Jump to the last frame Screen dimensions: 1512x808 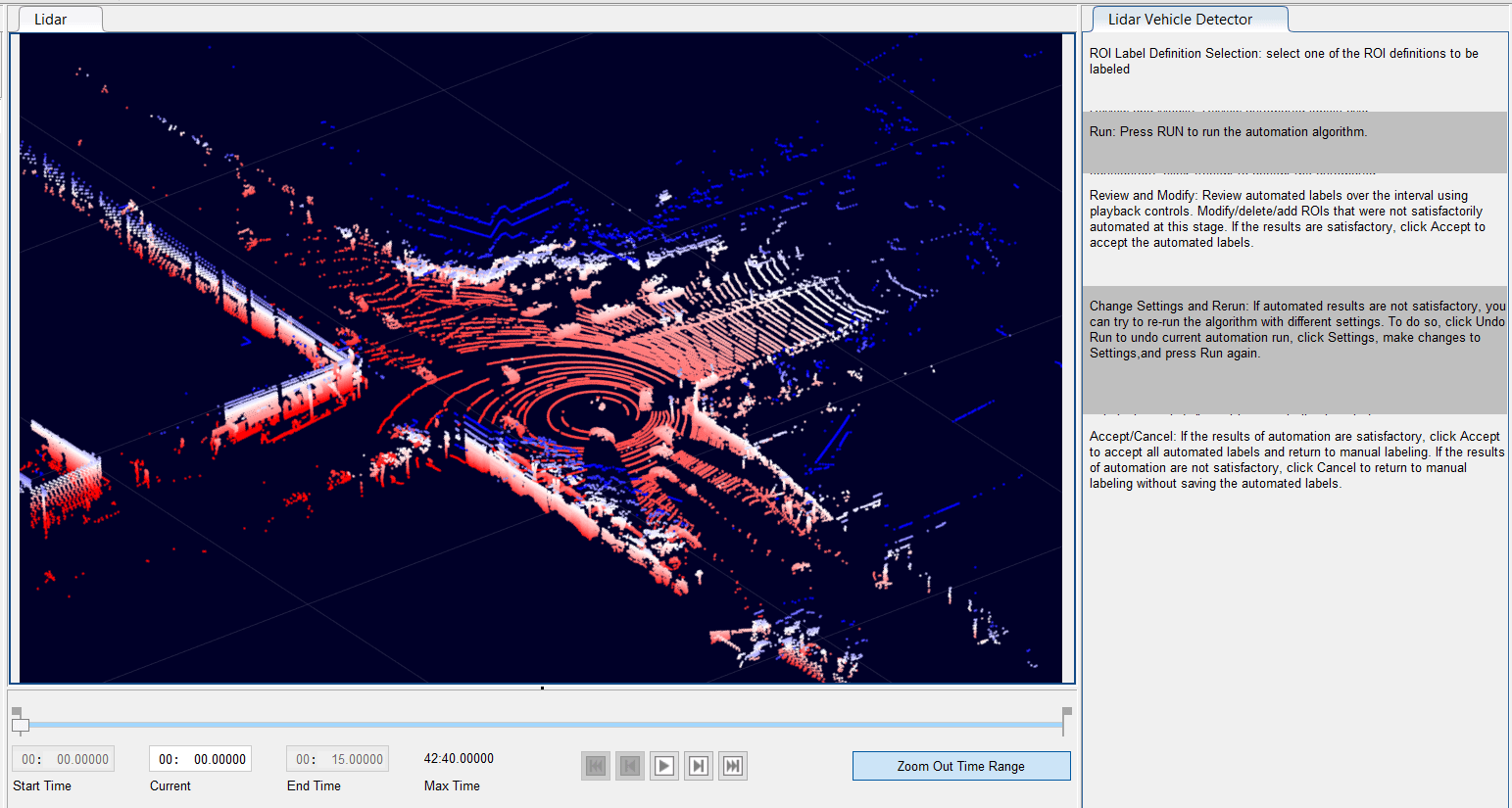(x=733, y=766)
